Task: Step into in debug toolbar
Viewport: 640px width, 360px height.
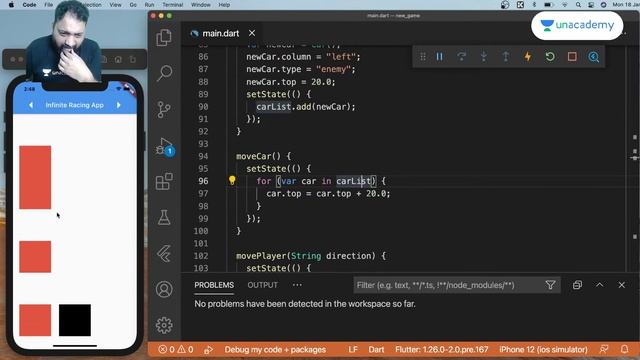Action: [x=484, y=57]
